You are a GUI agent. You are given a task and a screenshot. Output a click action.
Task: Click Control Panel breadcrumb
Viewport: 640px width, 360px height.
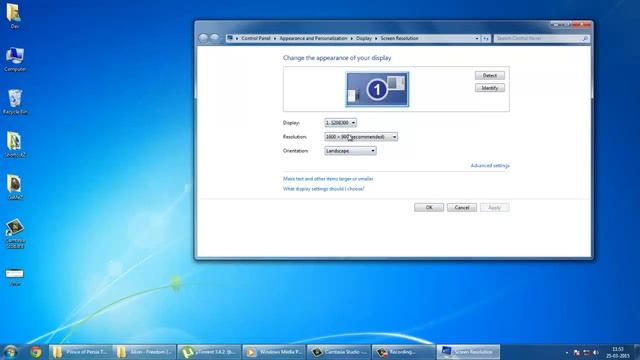[256, 38]
